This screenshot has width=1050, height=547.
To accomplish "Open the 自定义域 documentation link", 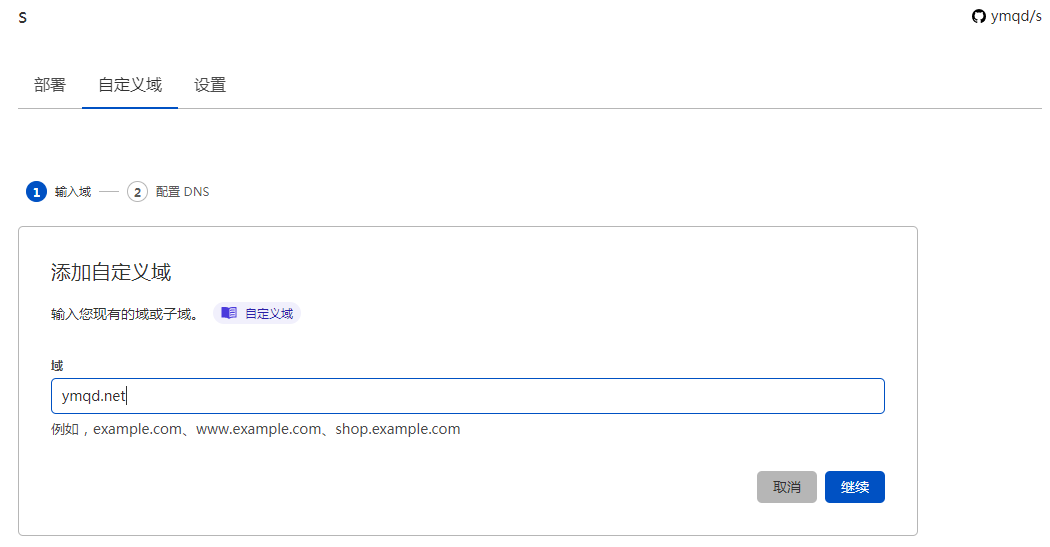I will [x=269, y=313].
